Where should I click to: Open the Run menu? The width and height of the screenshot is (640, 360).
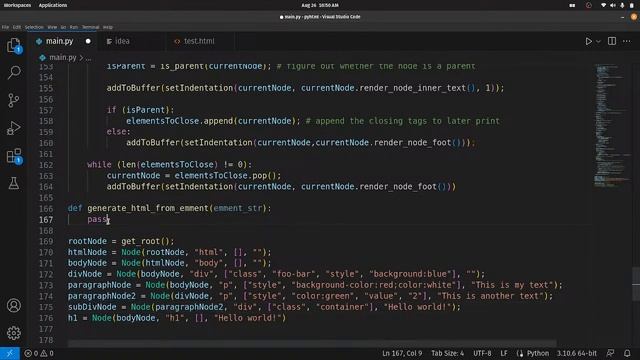[73, 27]
